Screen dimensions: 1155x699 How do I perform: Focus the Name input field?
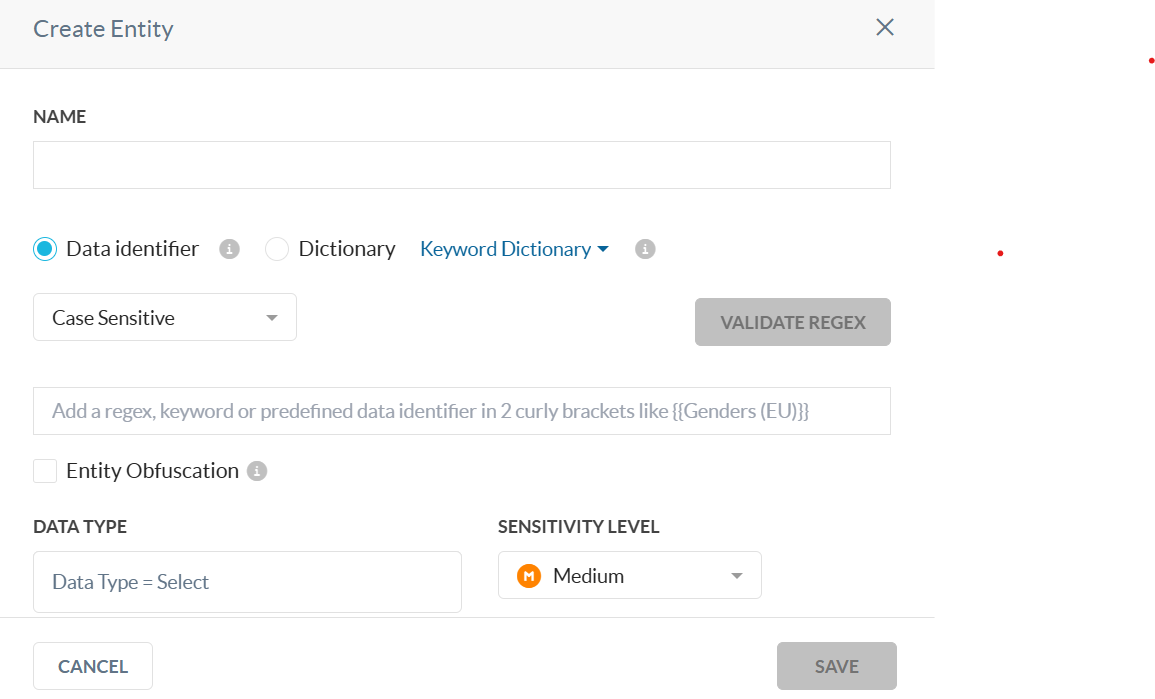pos(462,165)
